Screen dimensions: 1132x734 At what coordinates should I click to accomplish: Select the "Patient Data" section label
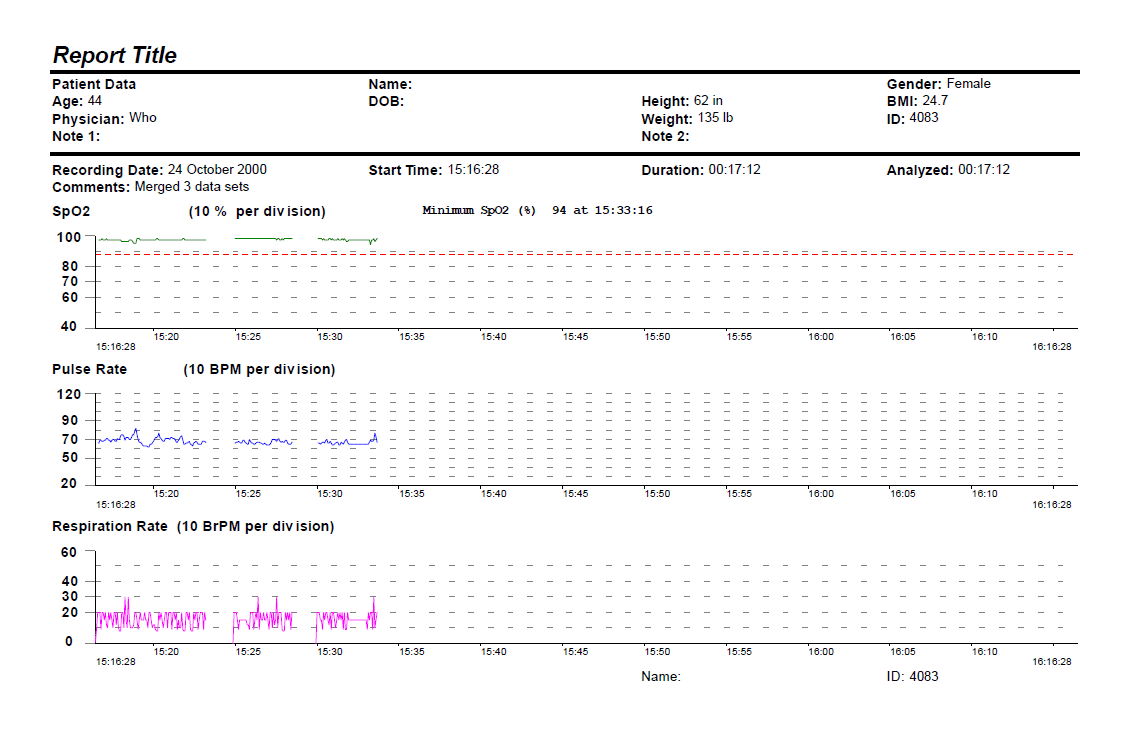[94, 84]
